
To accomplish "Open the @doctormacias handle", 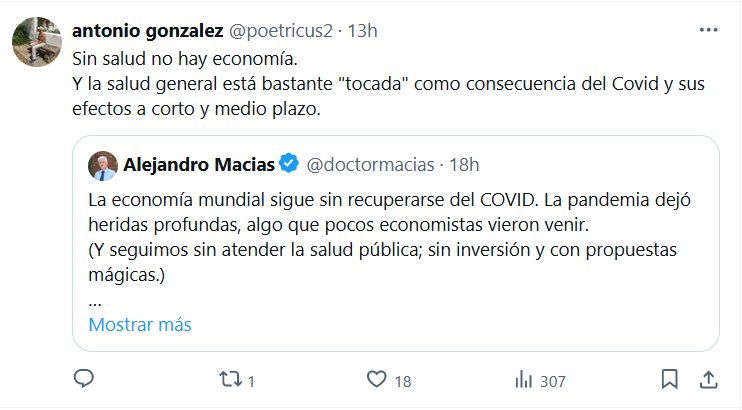I will pyautogui.click(x=369, y=163).
